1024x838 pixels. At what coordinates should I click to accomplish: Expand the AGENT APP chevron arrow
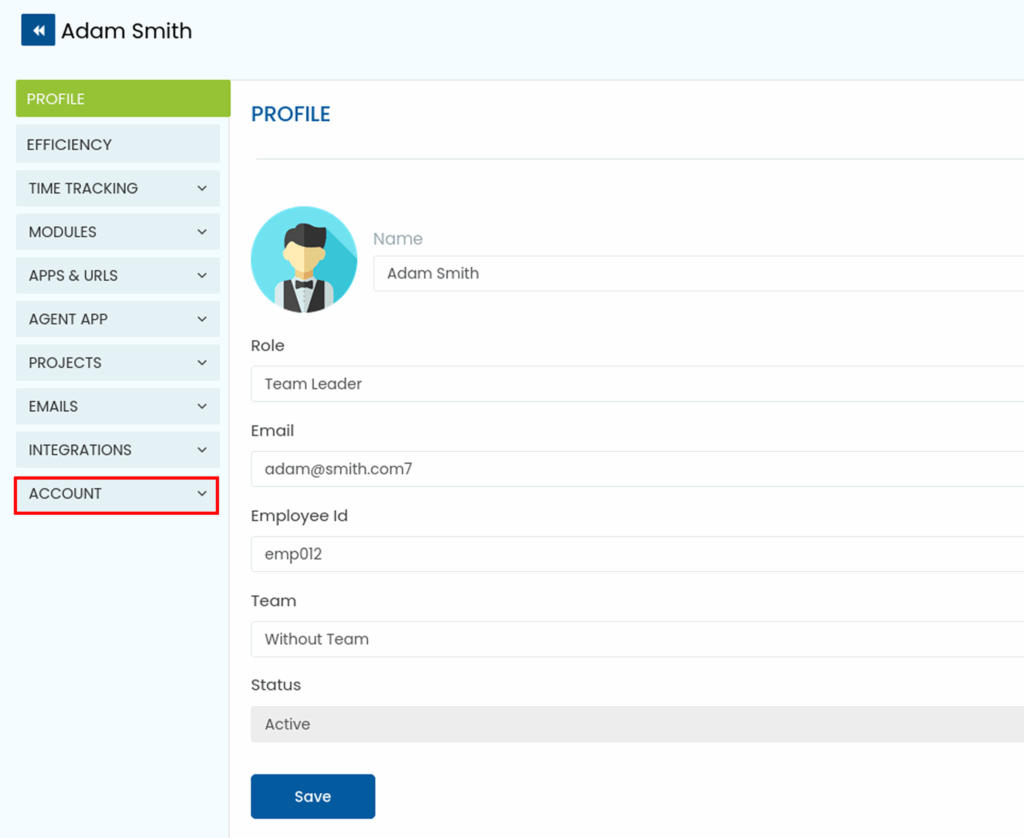click(202, 319)
